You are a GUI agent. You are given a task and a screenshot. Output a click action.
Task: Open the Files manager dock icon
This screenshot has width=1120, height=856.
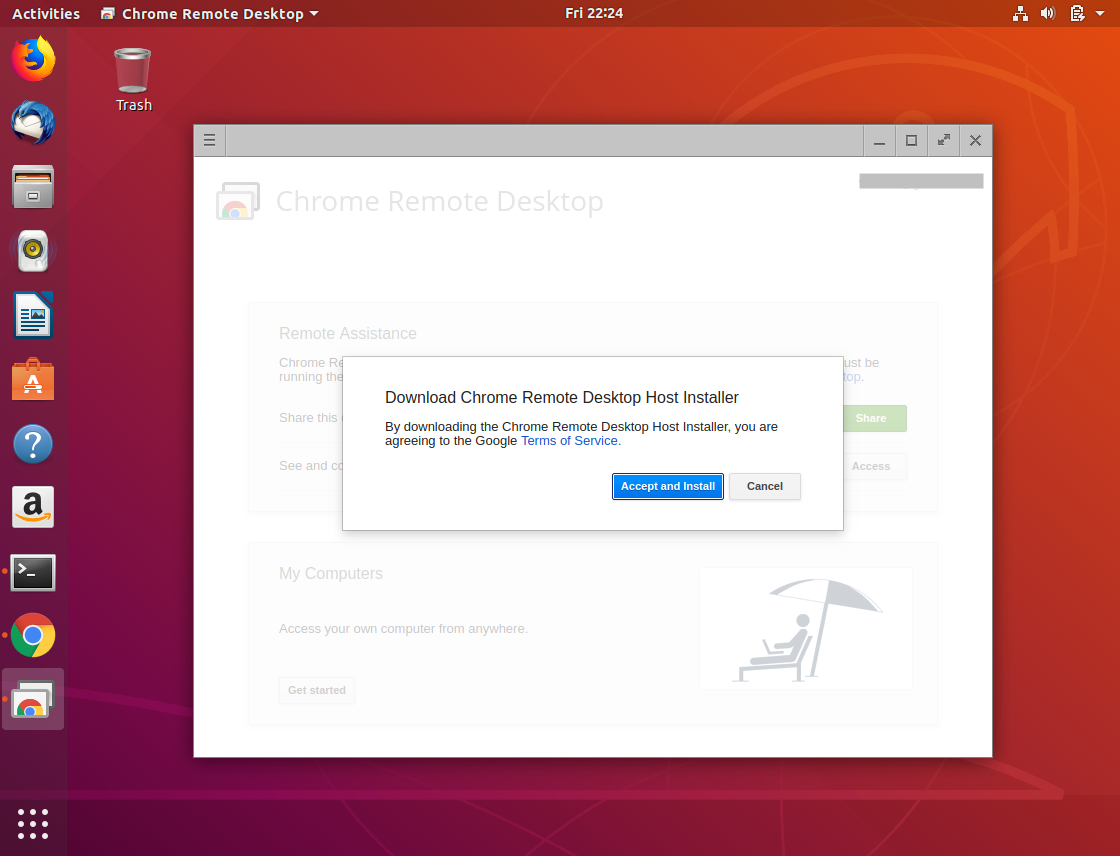click(x=32, y=187)
